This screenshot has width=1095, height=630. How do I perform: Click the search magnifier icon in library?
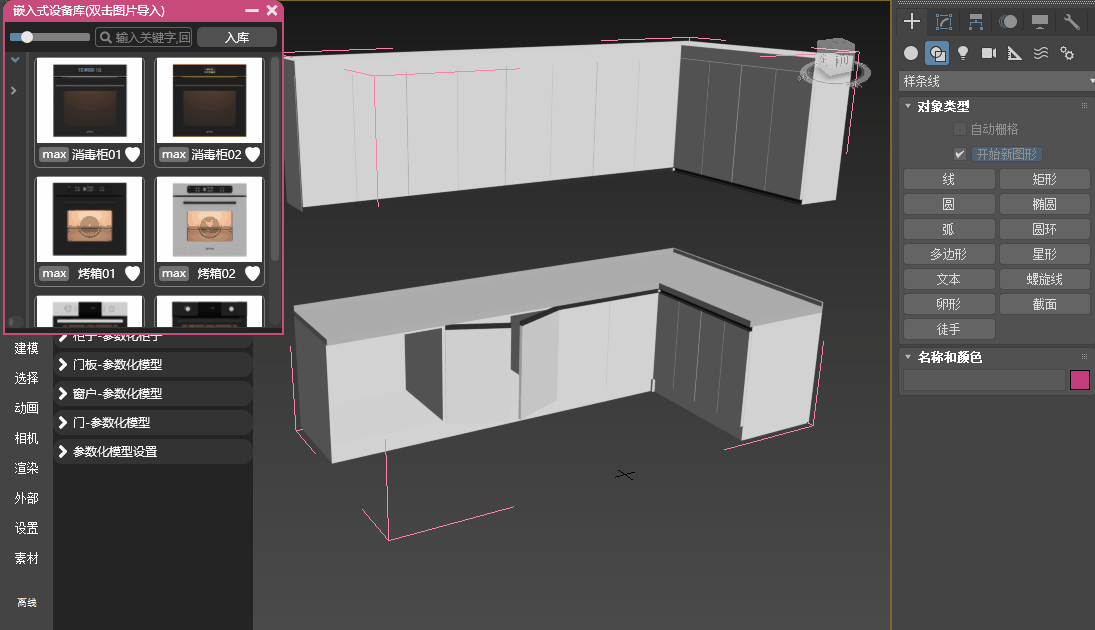tap(105, 37)
